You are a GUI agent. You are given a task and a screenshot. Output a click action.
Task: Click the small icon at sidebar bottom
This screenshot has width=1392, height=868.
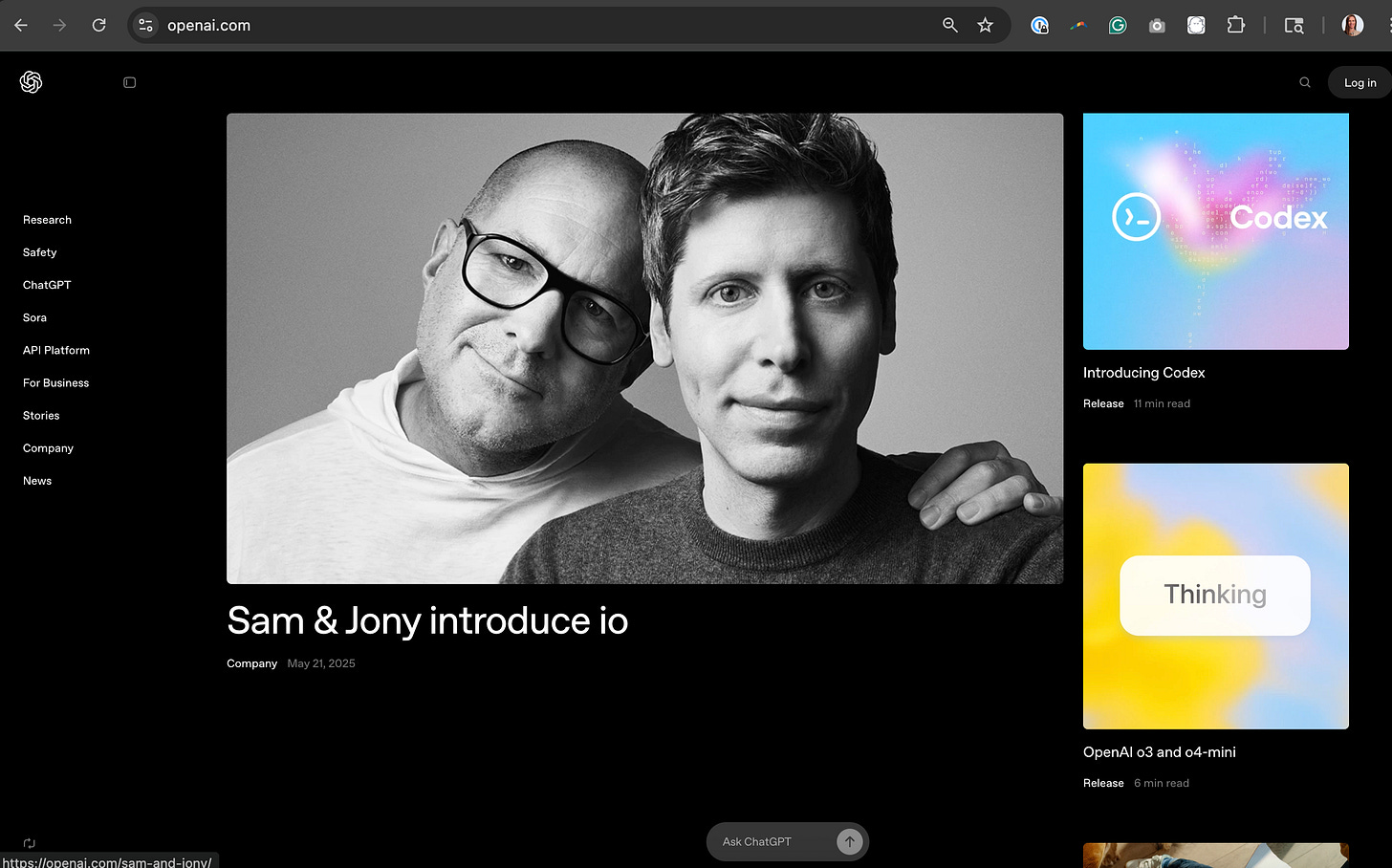pos(29,843)
